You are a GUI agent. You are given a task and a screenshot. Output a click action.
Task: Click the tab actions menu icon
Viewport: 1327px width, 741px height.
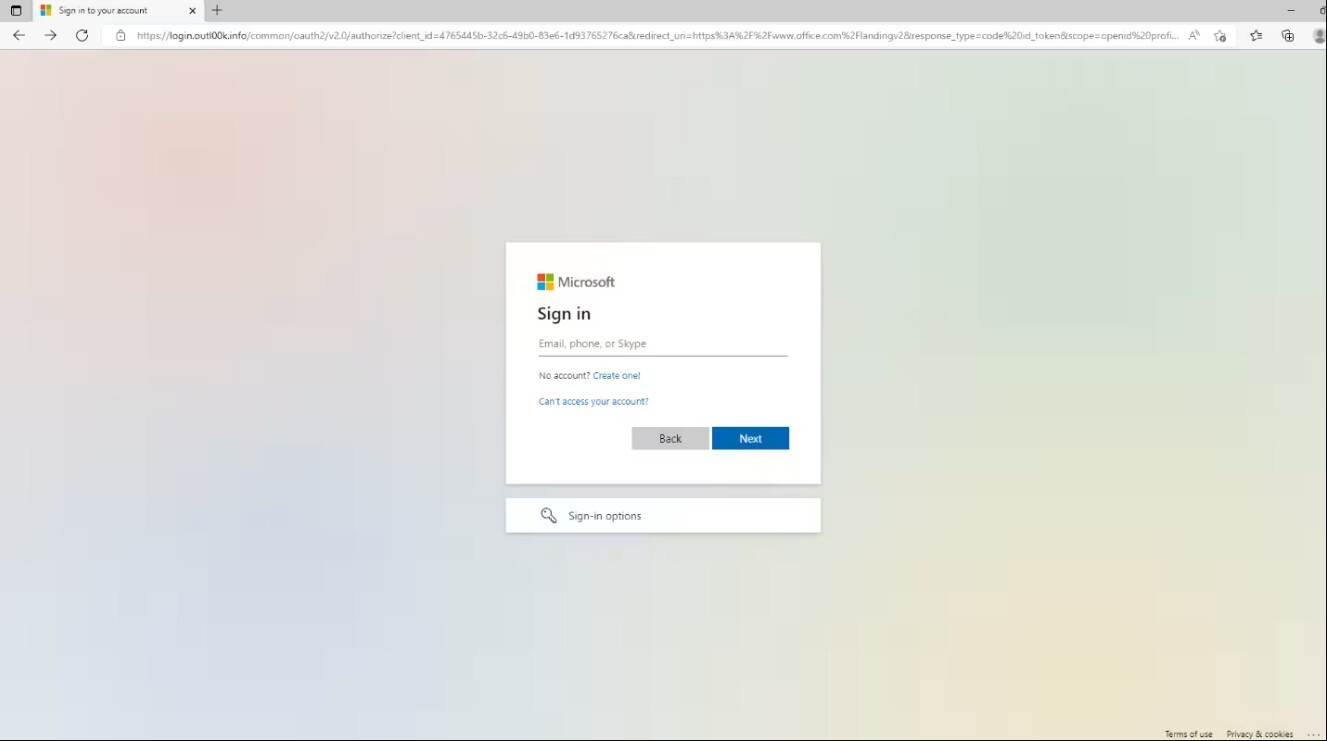click(16, 11)
